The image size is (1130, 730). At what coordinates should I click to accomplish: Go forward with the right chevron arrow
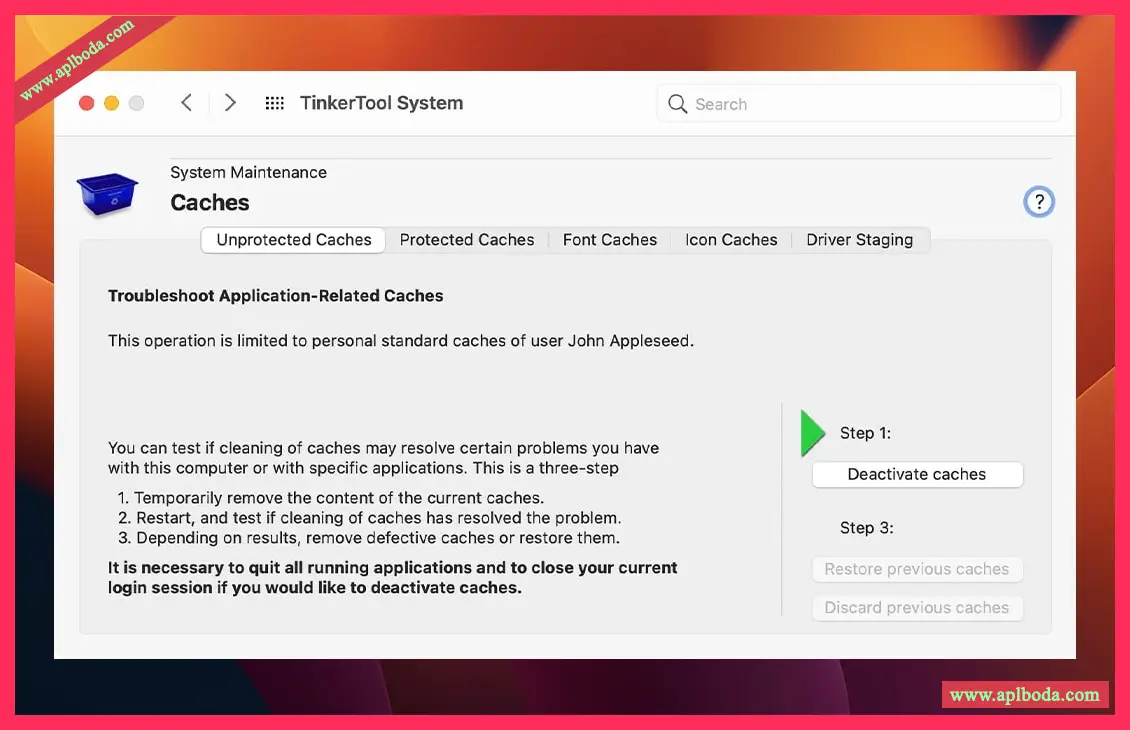pos(230,103)
